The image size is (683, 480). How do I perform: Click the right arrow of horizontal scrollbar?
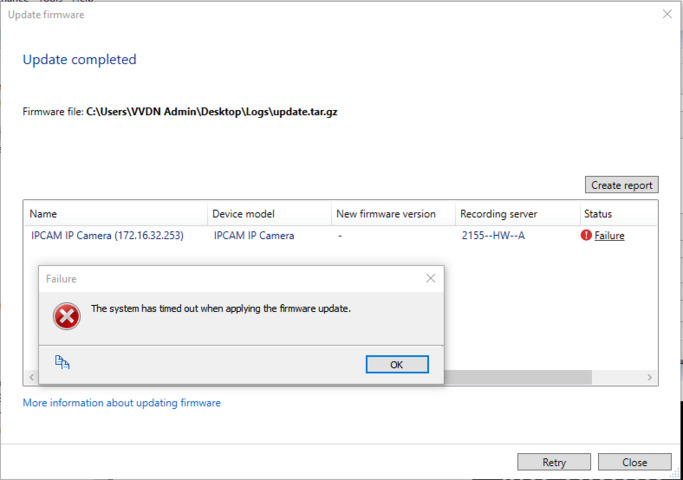[x=650, y=377]
